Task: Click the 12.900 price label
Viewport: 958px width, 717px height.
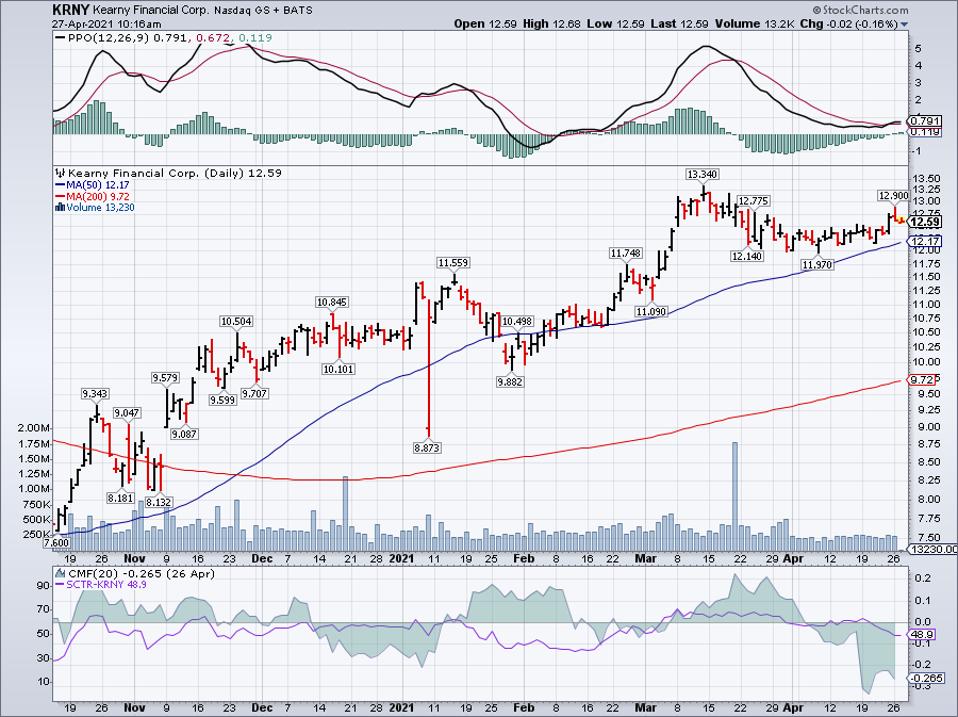Action: 893,195
